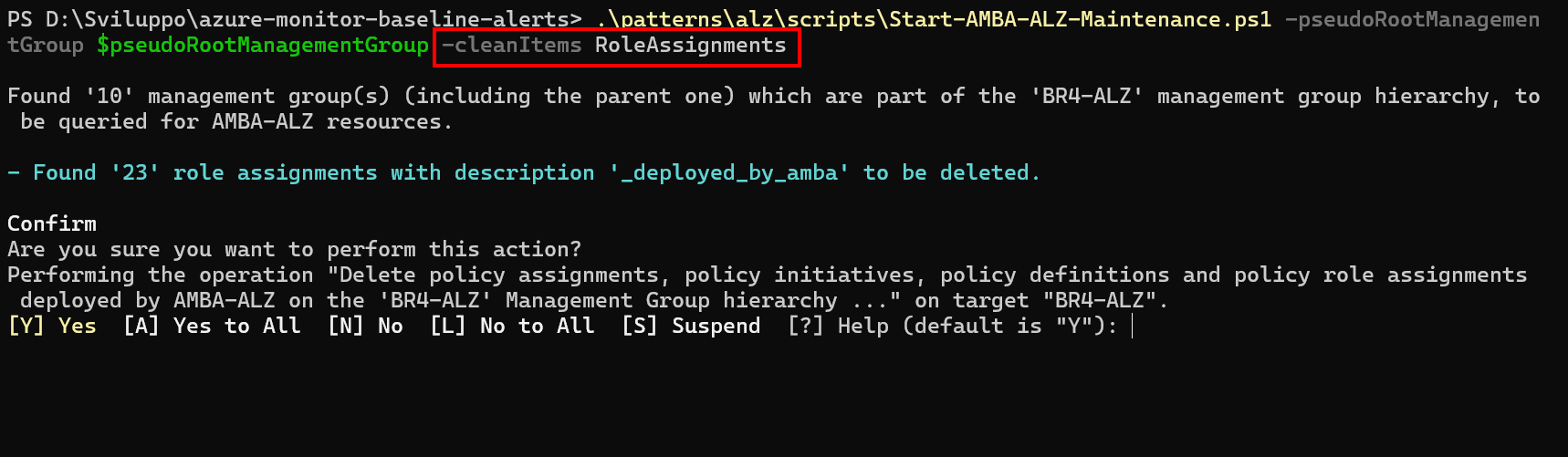
Task: Click the '23' role assignments count
Action: [135, 173]
